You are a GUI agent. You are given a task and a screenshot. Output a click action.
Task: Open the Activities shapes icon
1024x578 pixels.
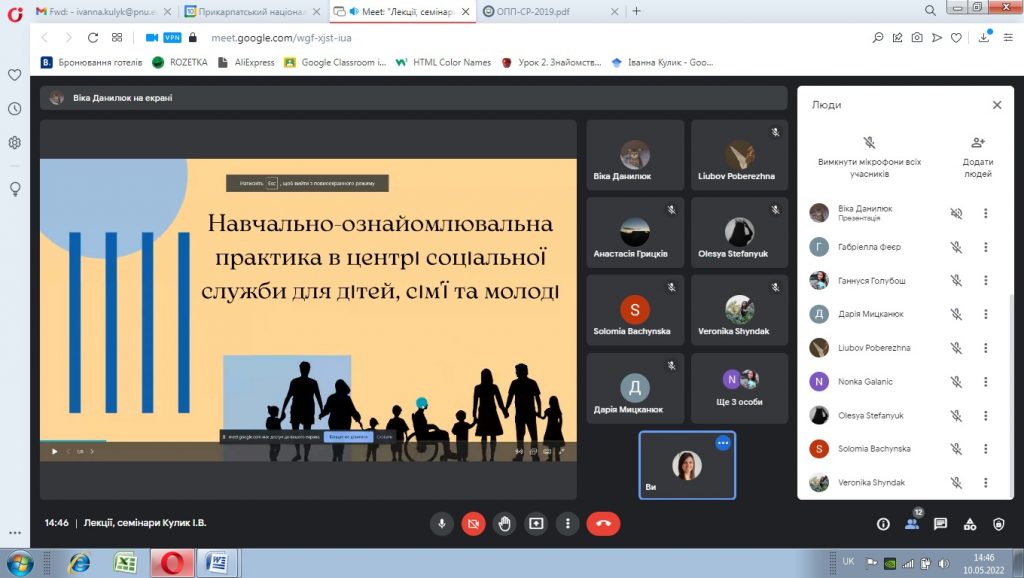pos(969,523)
